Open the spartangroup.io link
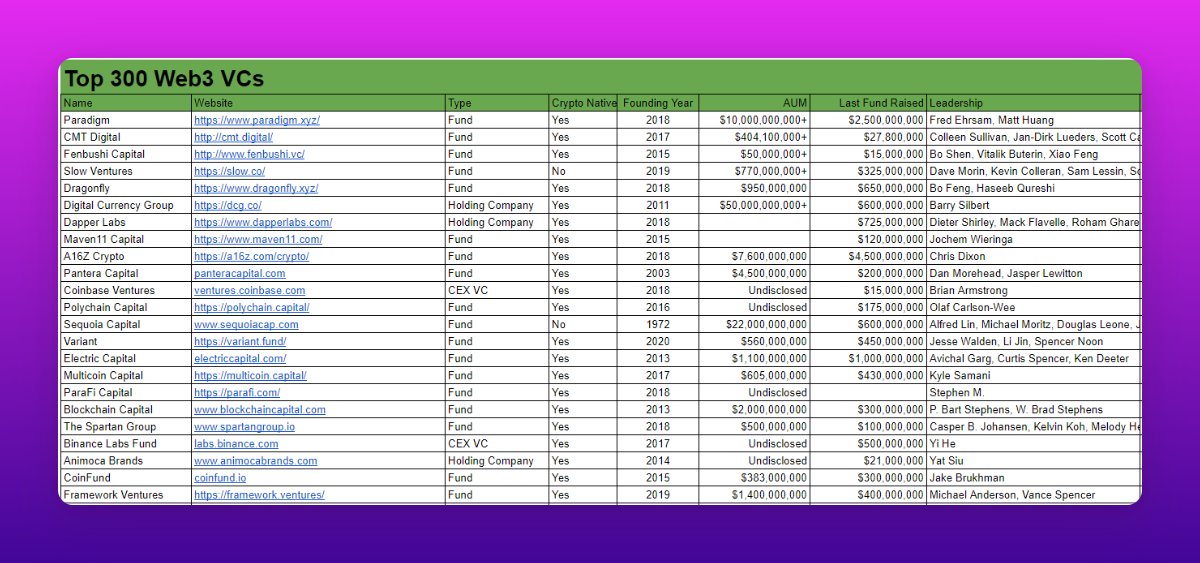Screen dimensions: 1200x563 coord(245,426)
